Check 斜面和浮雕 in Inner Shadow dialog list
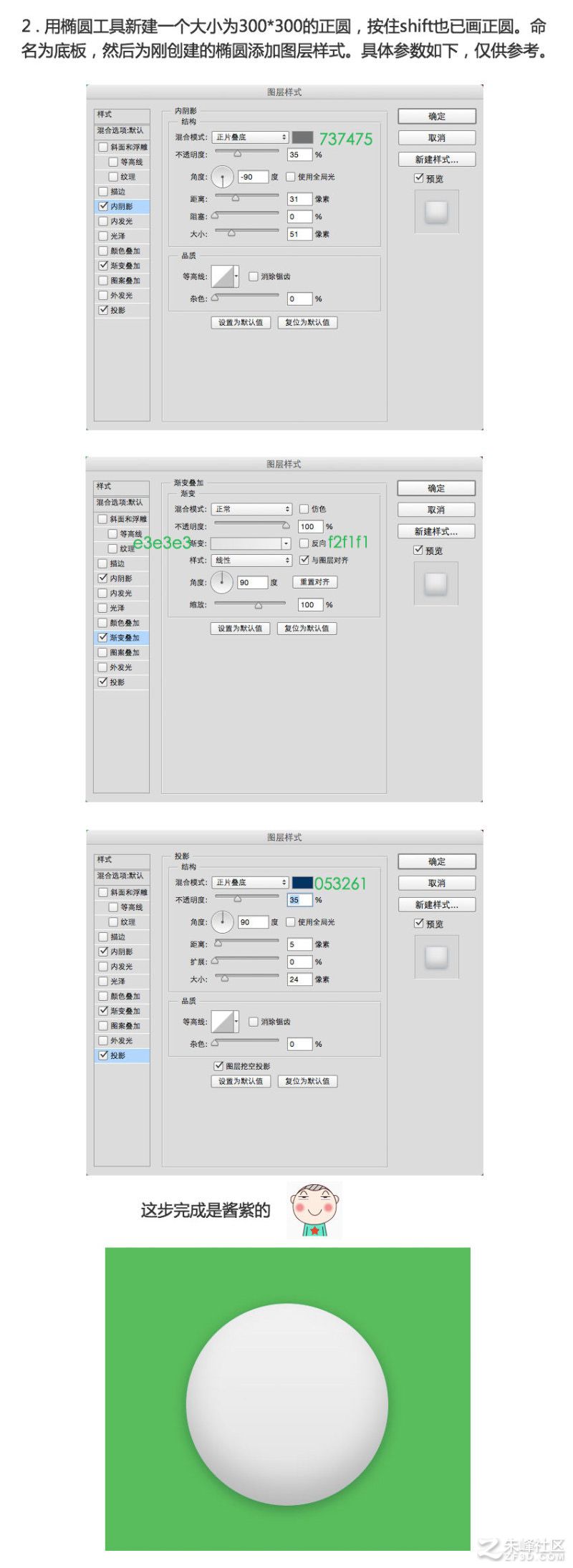This screenshot has height=1568, width=573. 103,147
